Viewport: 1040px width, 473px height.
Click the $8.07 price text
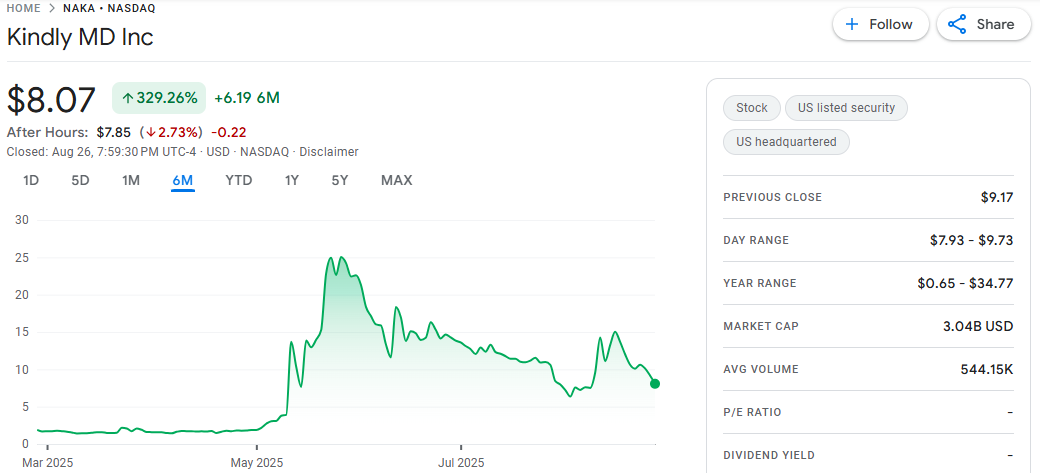pyautogui.click(x=51, y=99)
